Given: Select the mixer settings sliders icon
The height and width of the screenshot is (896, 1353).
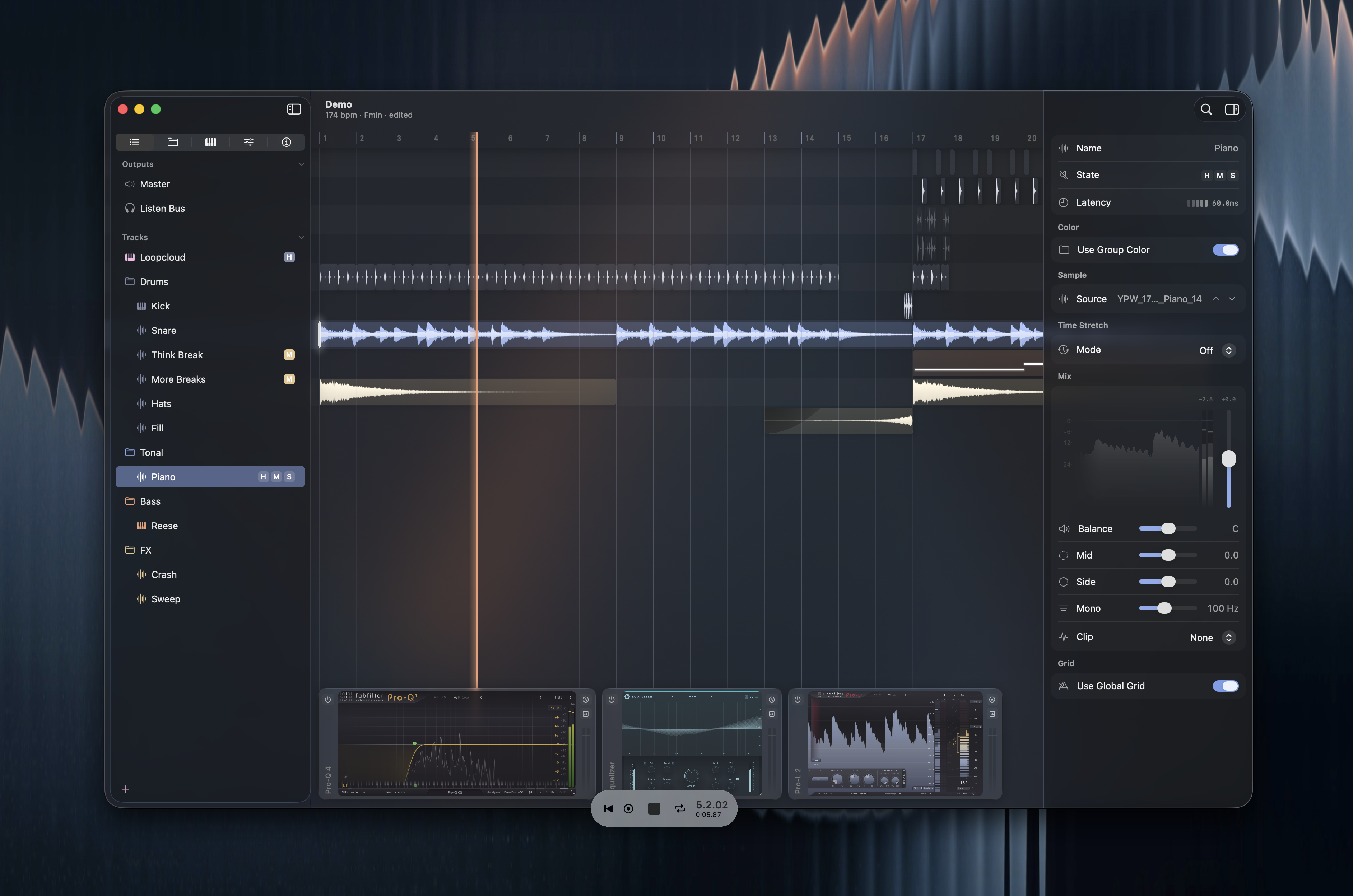Looking at the screenshot, I should (x=248, y=142).
